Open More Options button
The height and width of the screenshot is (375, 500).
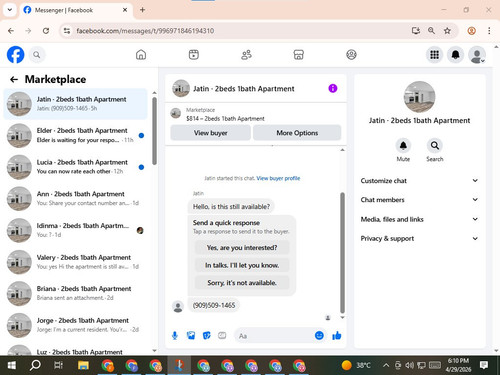click(297, 133)
